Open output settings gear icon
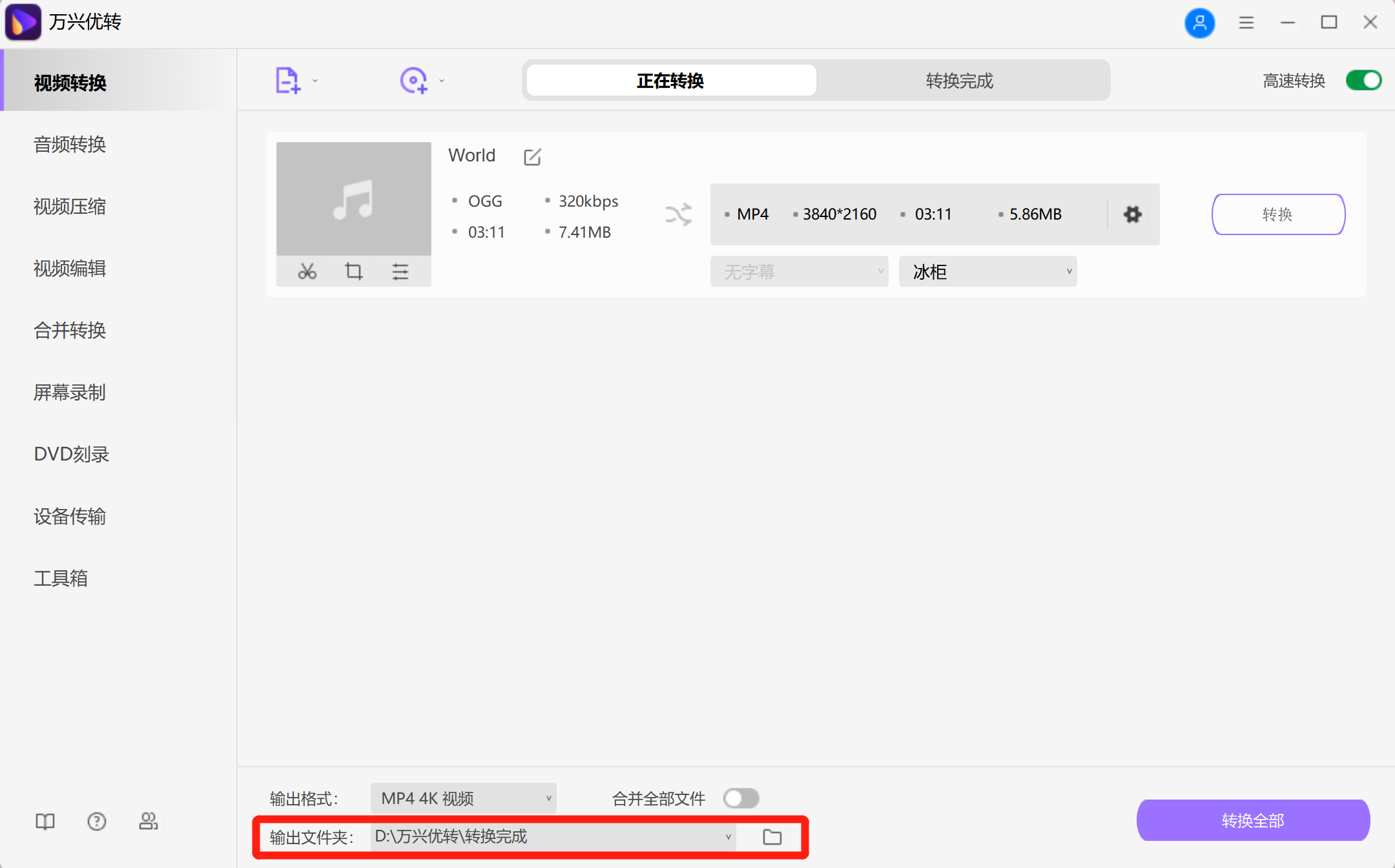1395x868 pixels. (1132, 214)
